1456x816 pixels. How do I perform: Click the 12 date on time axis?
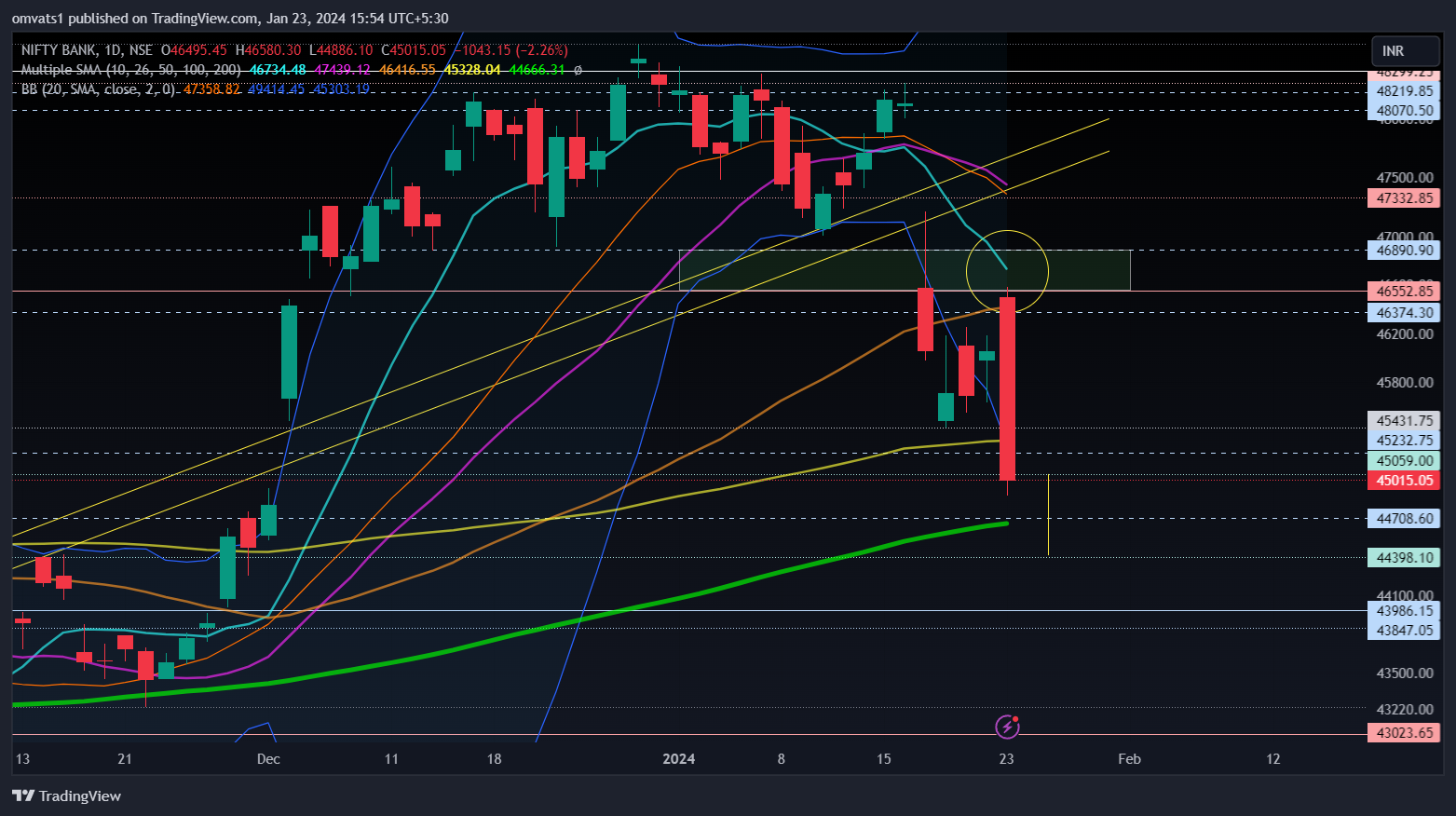(1272, 759)
